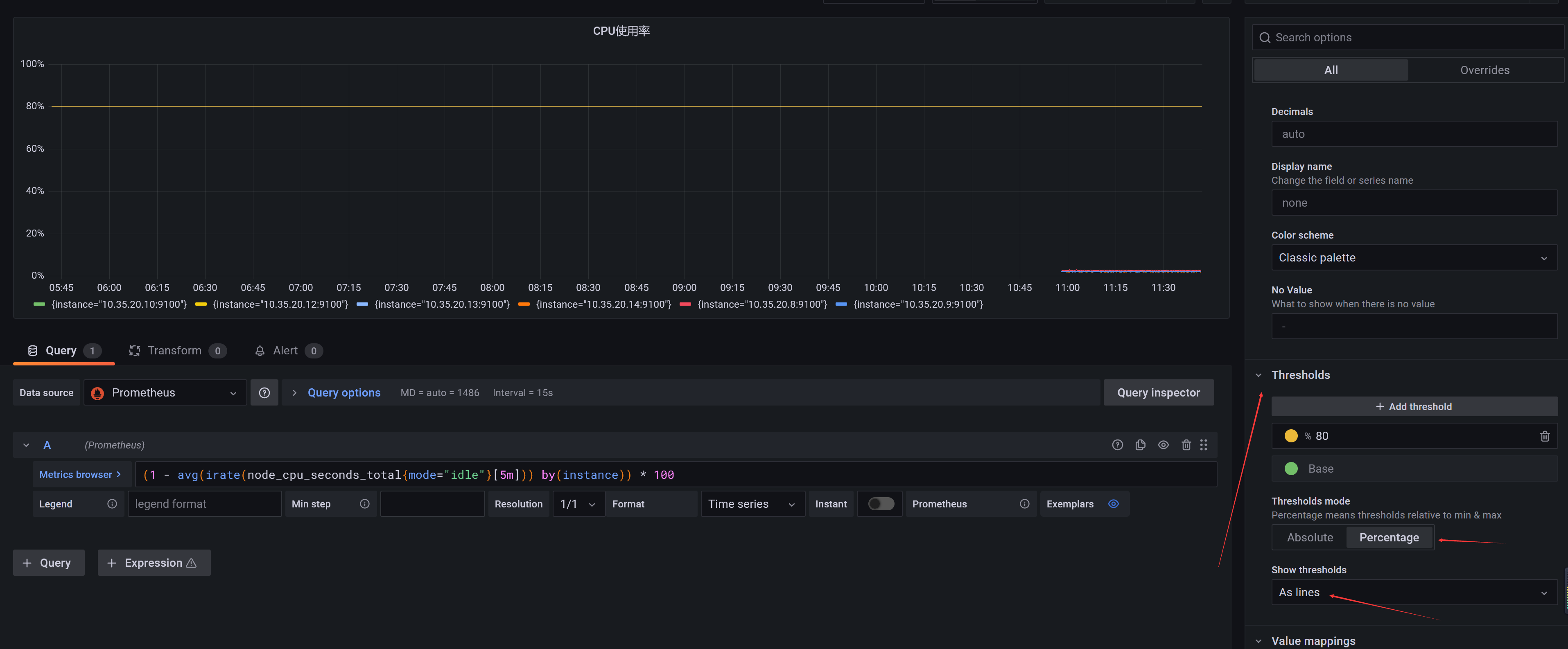Grab the query A drag handle
Image resolution: width=1568 pixels, height=649 pixels.
tap(1203, 445)
